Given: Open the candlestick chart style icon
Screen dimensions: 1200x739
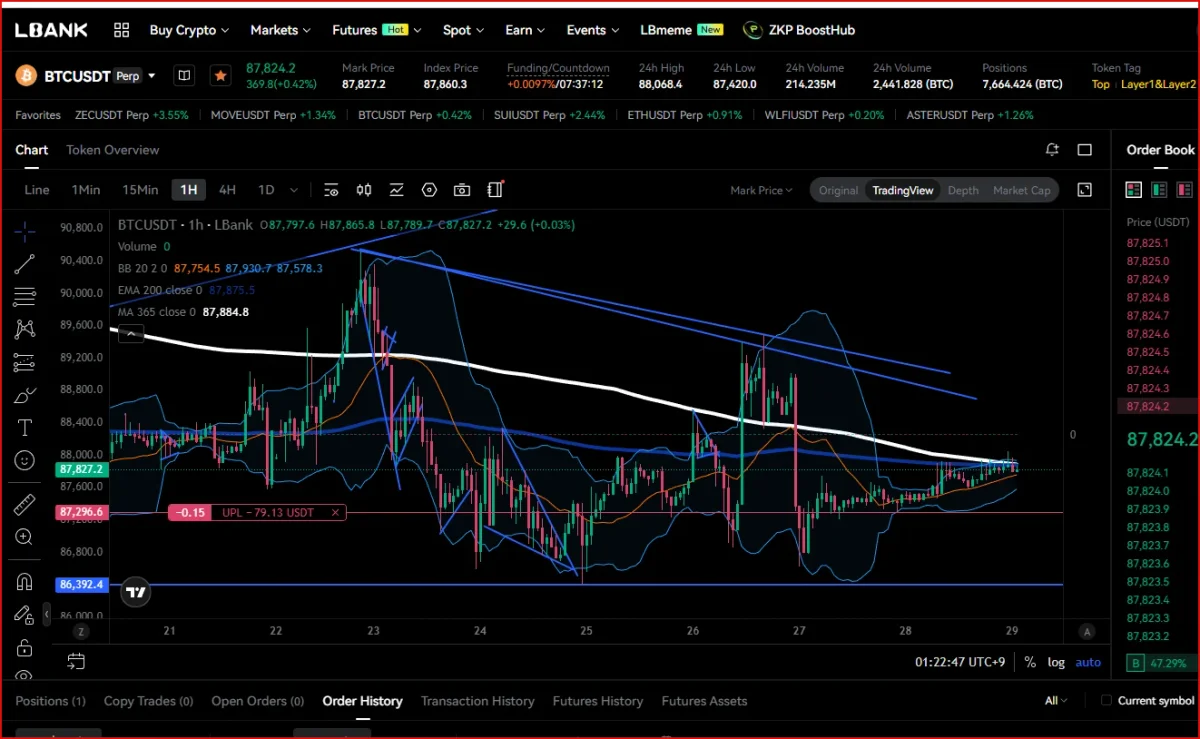Looking at the screenshot, I should [x=364, y=190].
